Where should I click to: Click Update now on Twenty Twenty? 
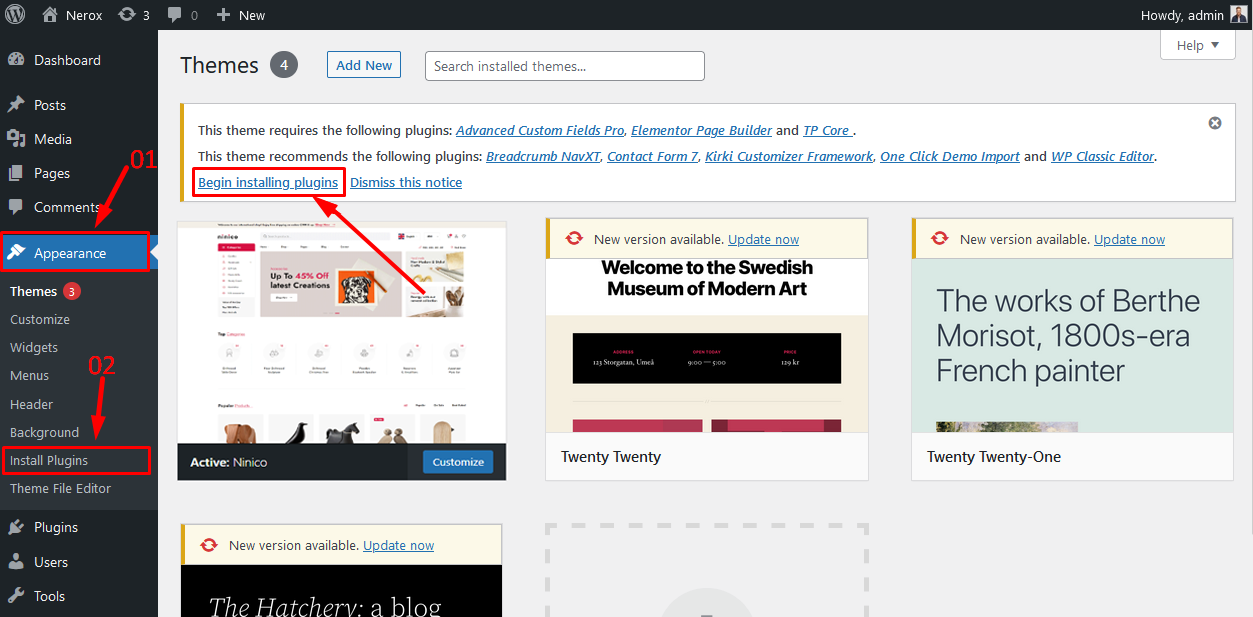click(763, 239)
